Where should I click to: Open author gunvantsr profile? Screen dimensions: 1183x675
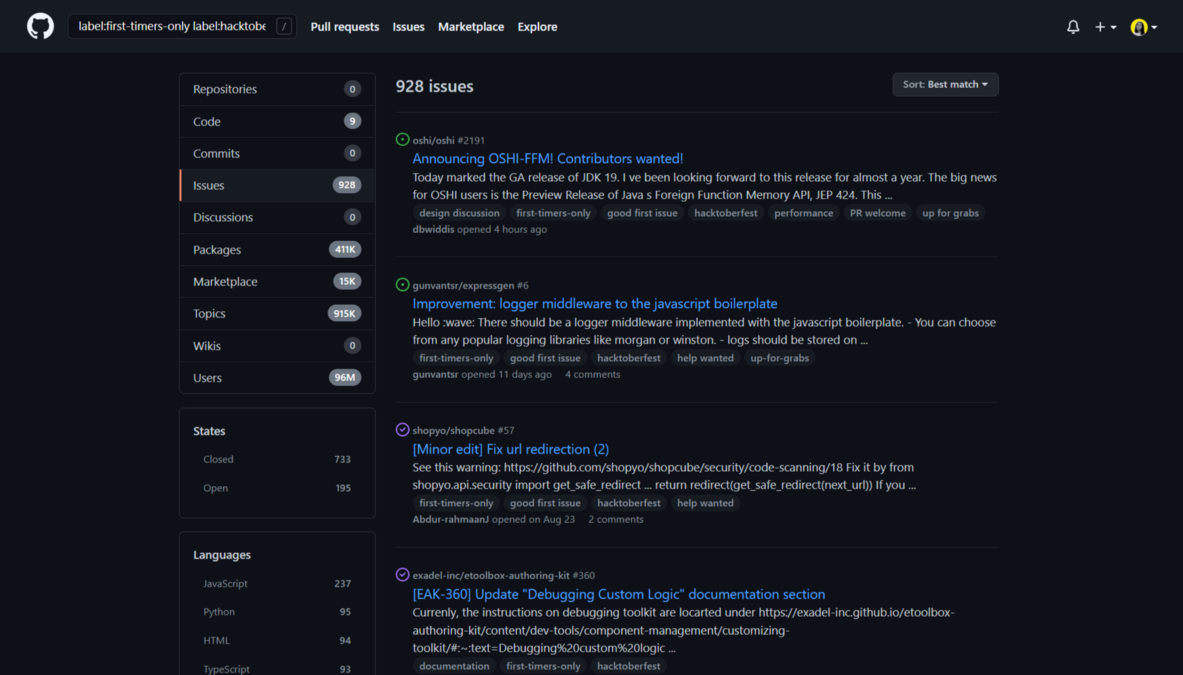pos(435,374)
